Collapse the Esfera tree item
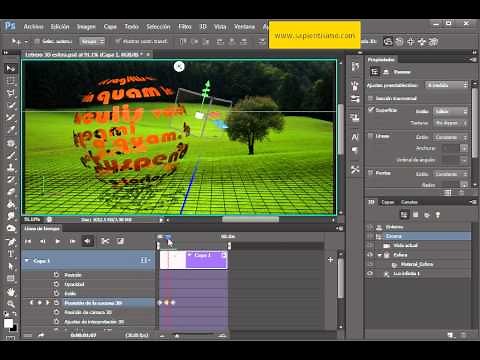The width and height of the screenshot is (480, 360). (x=380, y=255)
